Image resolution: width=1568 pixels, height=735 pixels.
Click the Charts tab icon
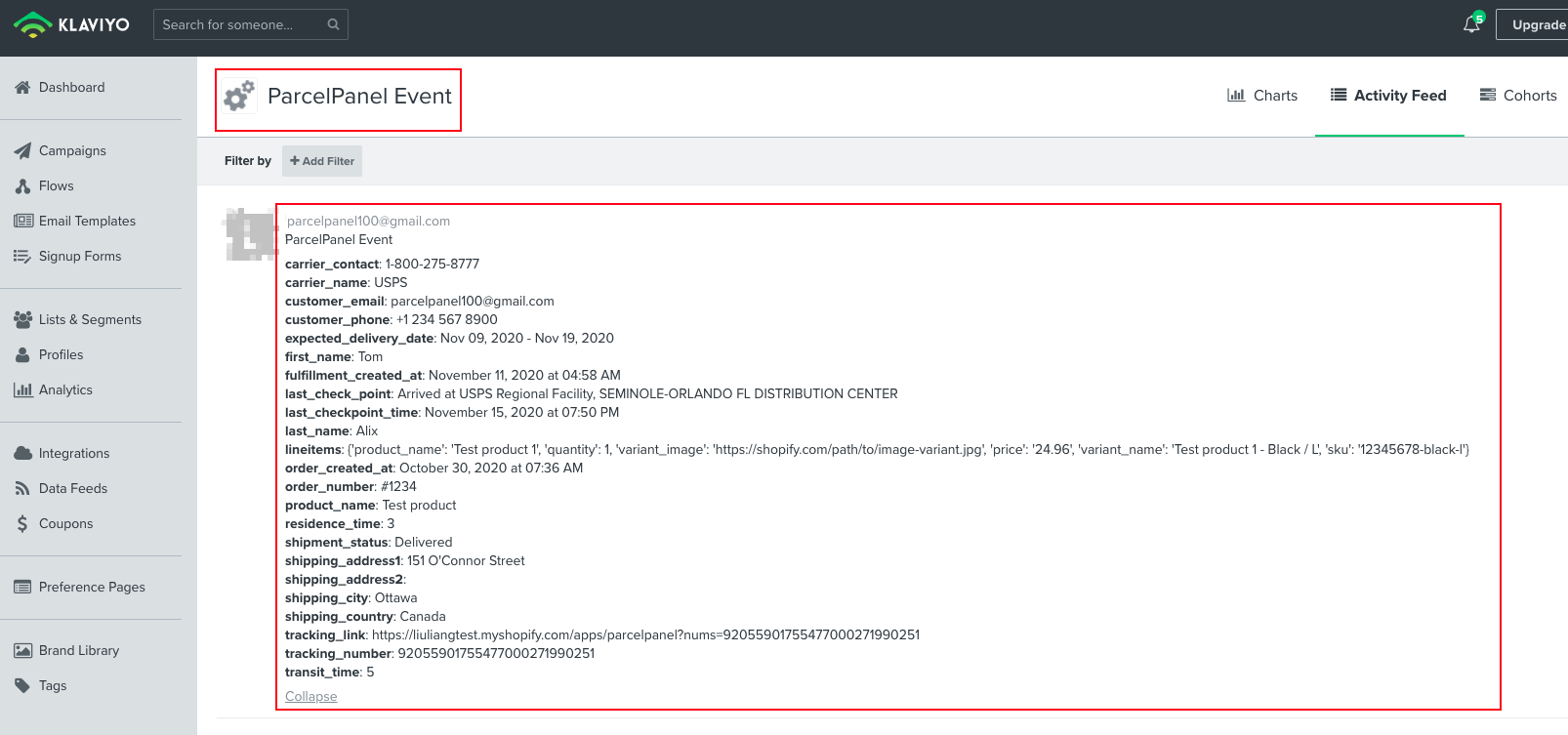click(x=1236, y=95)
